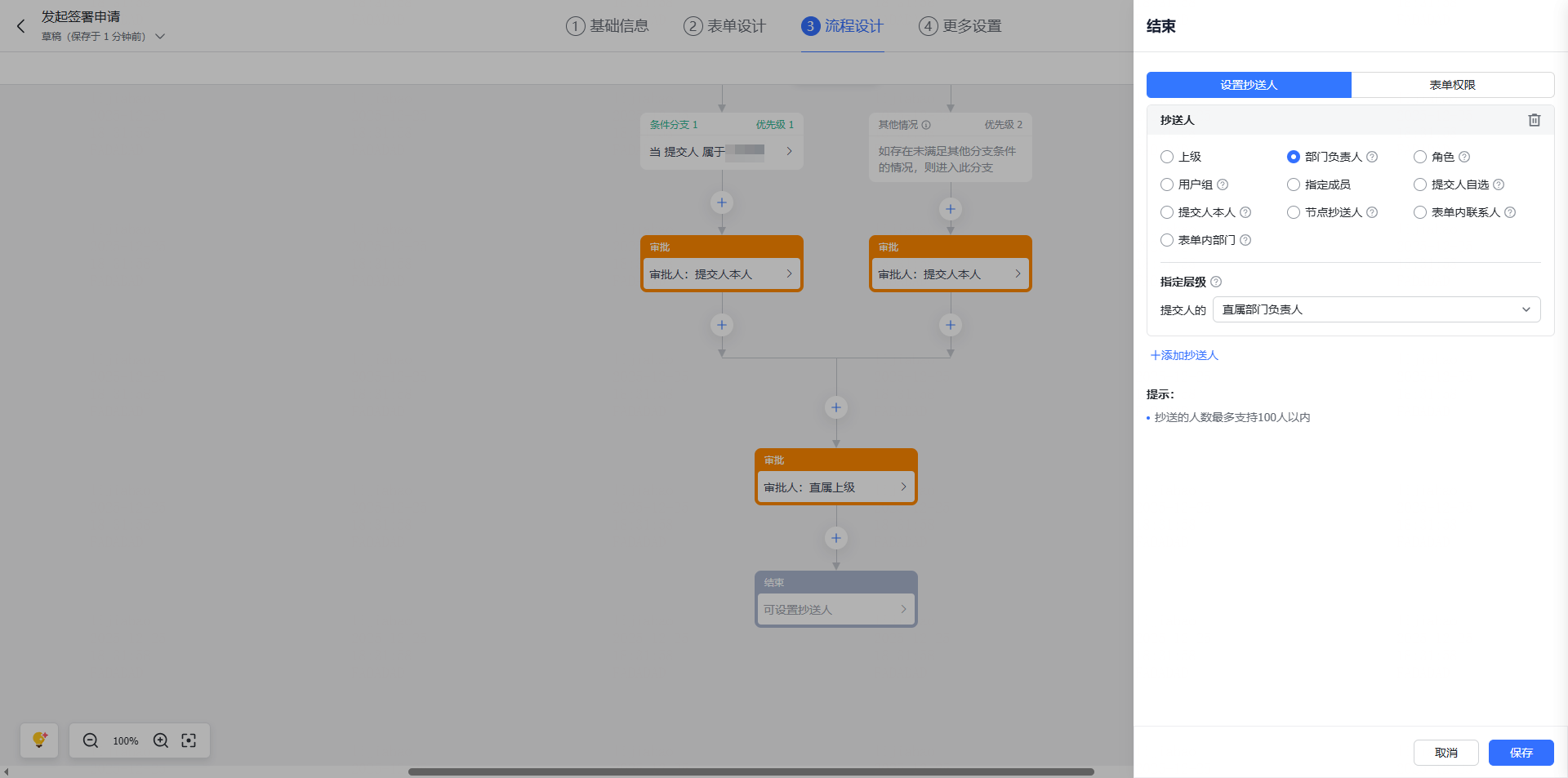Click the lightbulb tips icon
Viewport: 1568px width, 778px height.
click(x=39, y=740)
